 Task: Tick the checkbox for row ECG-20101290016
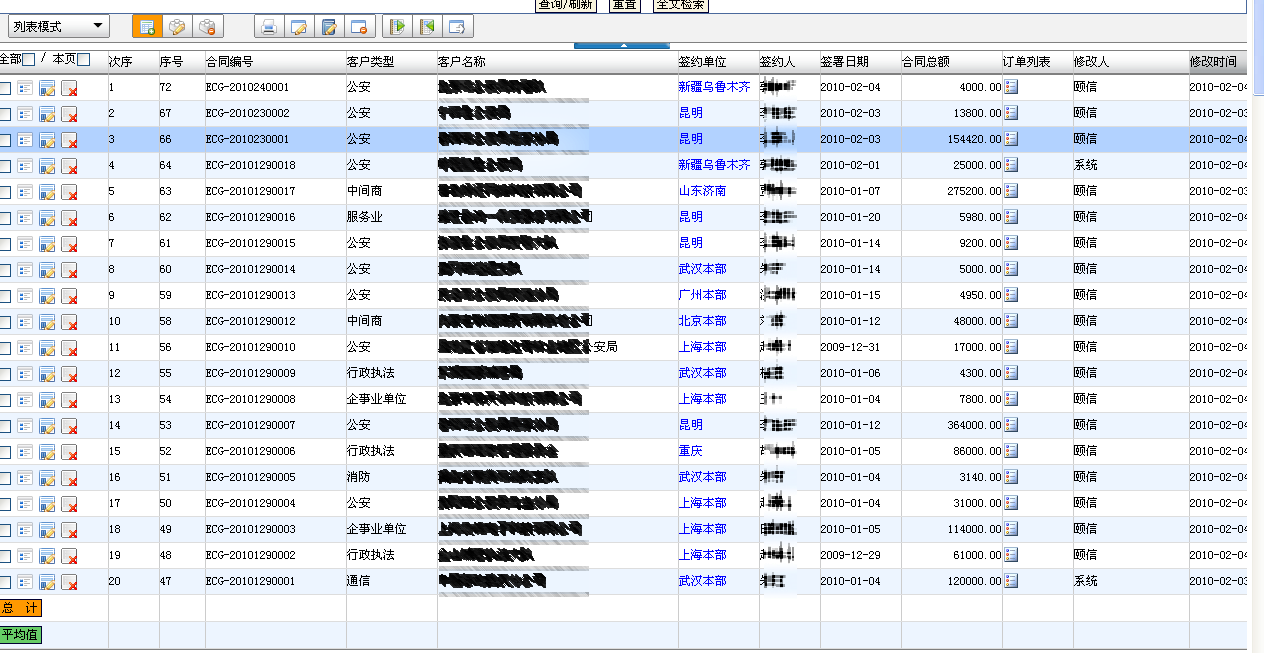tap(5, 218)
